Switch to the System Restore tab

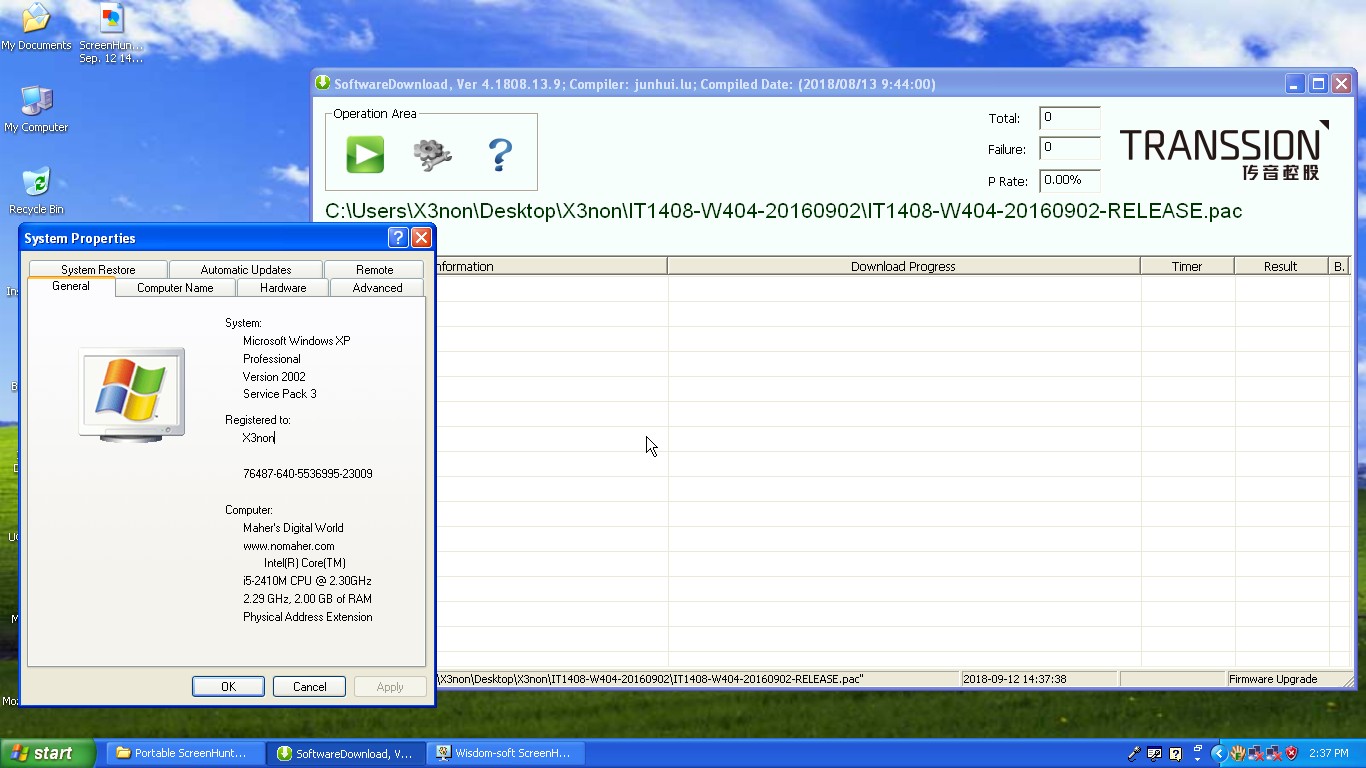click(98, 270)
